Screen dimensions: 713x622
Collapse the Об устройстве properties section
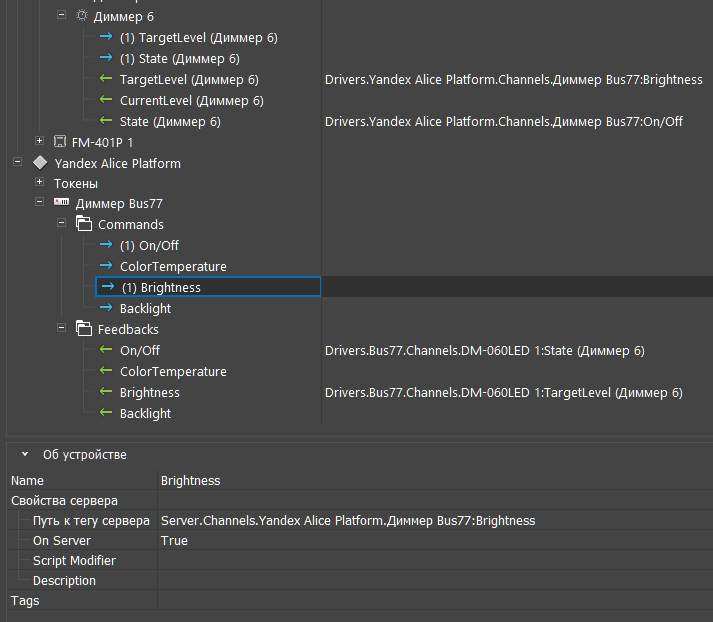click(x=25, y=454)
